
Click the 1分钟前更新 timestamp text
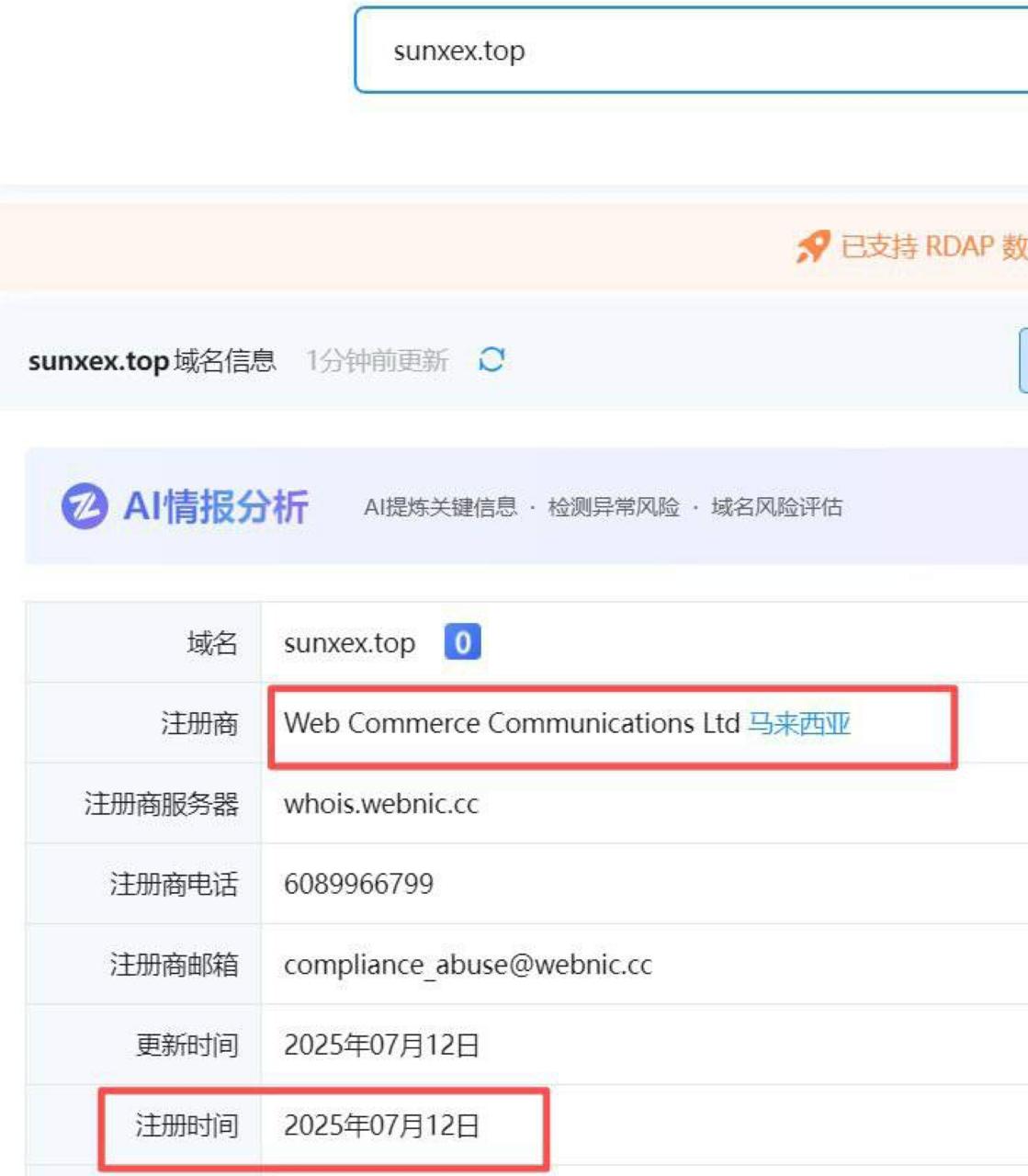tap(377, 360)
